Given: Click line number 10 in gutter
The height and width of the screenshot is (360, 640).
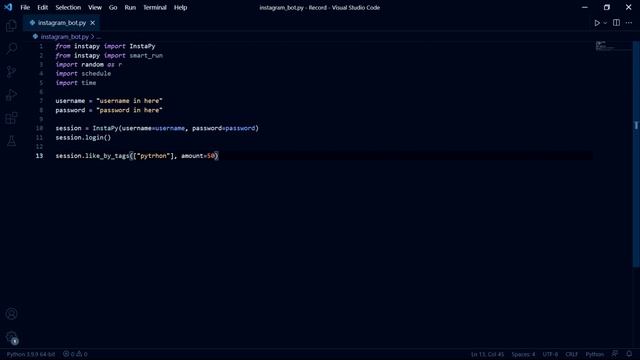Looking at the screenshot, I should (39, 128).
